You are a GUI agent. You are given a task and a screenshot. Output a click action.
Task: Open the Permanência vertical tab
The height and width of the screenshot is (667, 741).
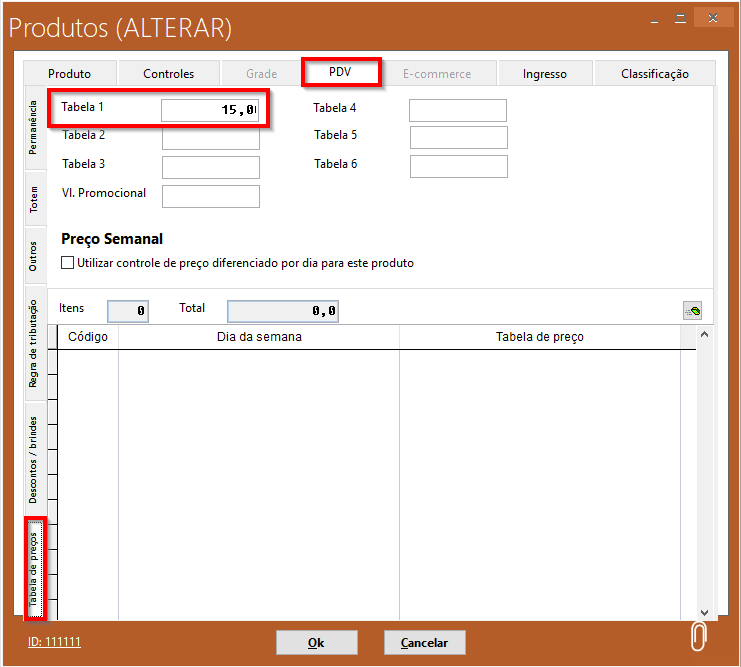point(34,126)
